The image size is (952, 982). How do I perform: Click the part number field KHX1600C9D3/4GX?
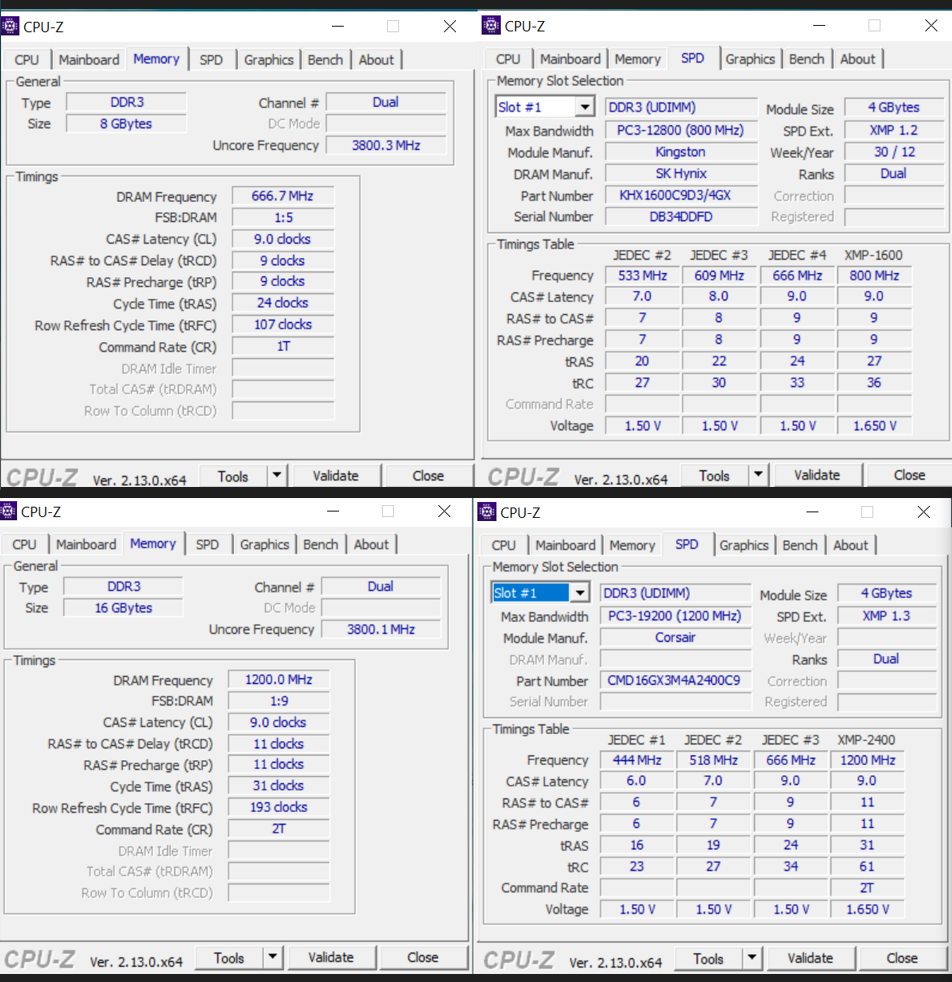681,195
